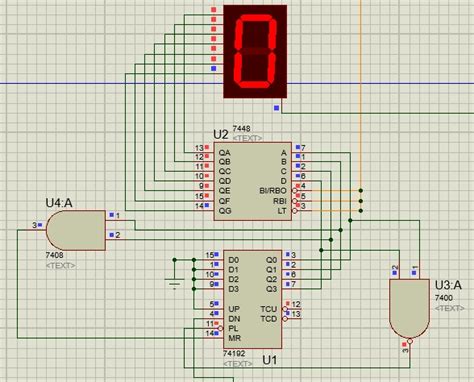The image size is (474, 382).
Task: Click the U1 reference label
Action: [269, 360]
